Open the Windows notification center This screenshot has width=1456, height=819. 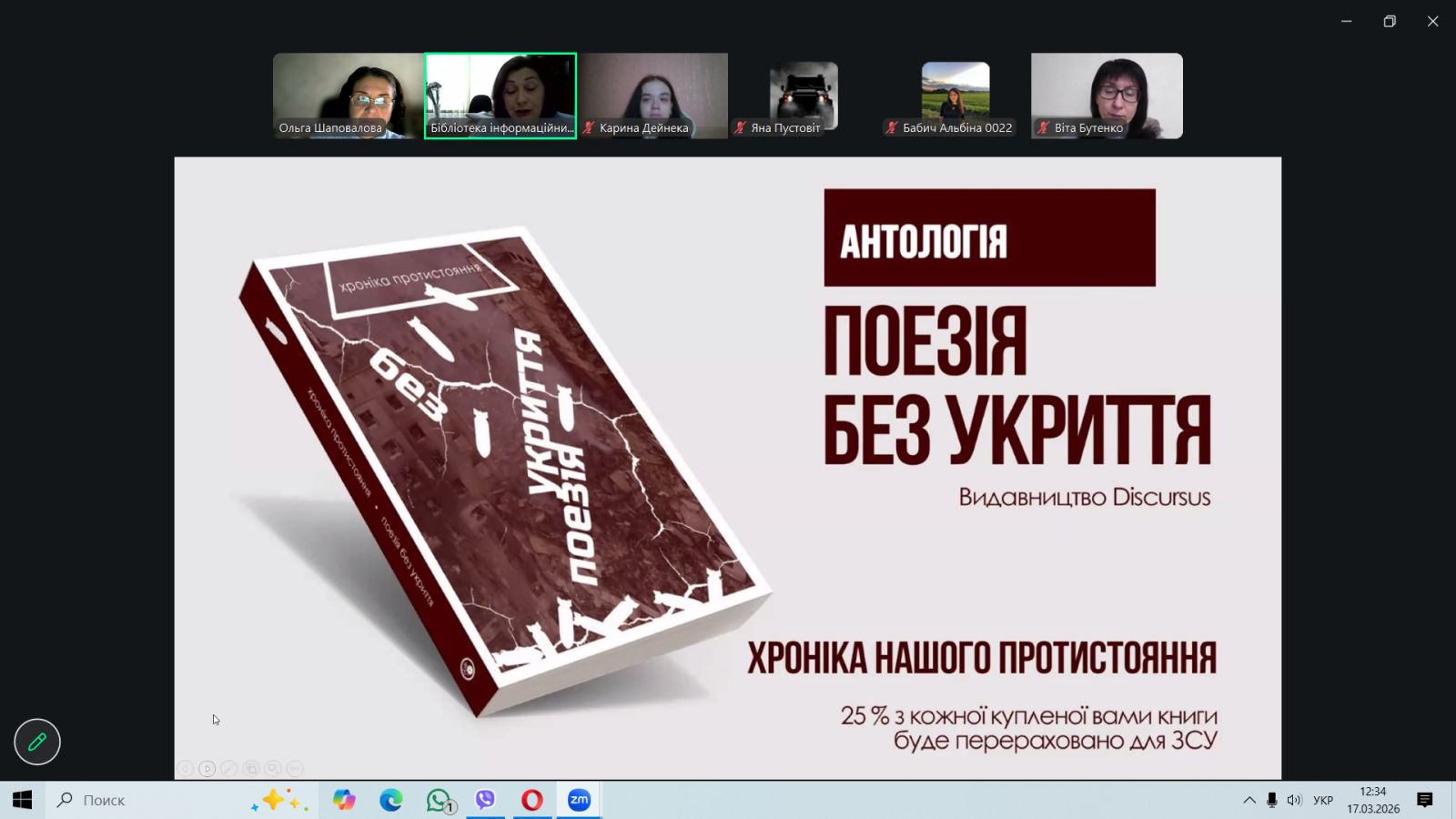coord(1425,800)
